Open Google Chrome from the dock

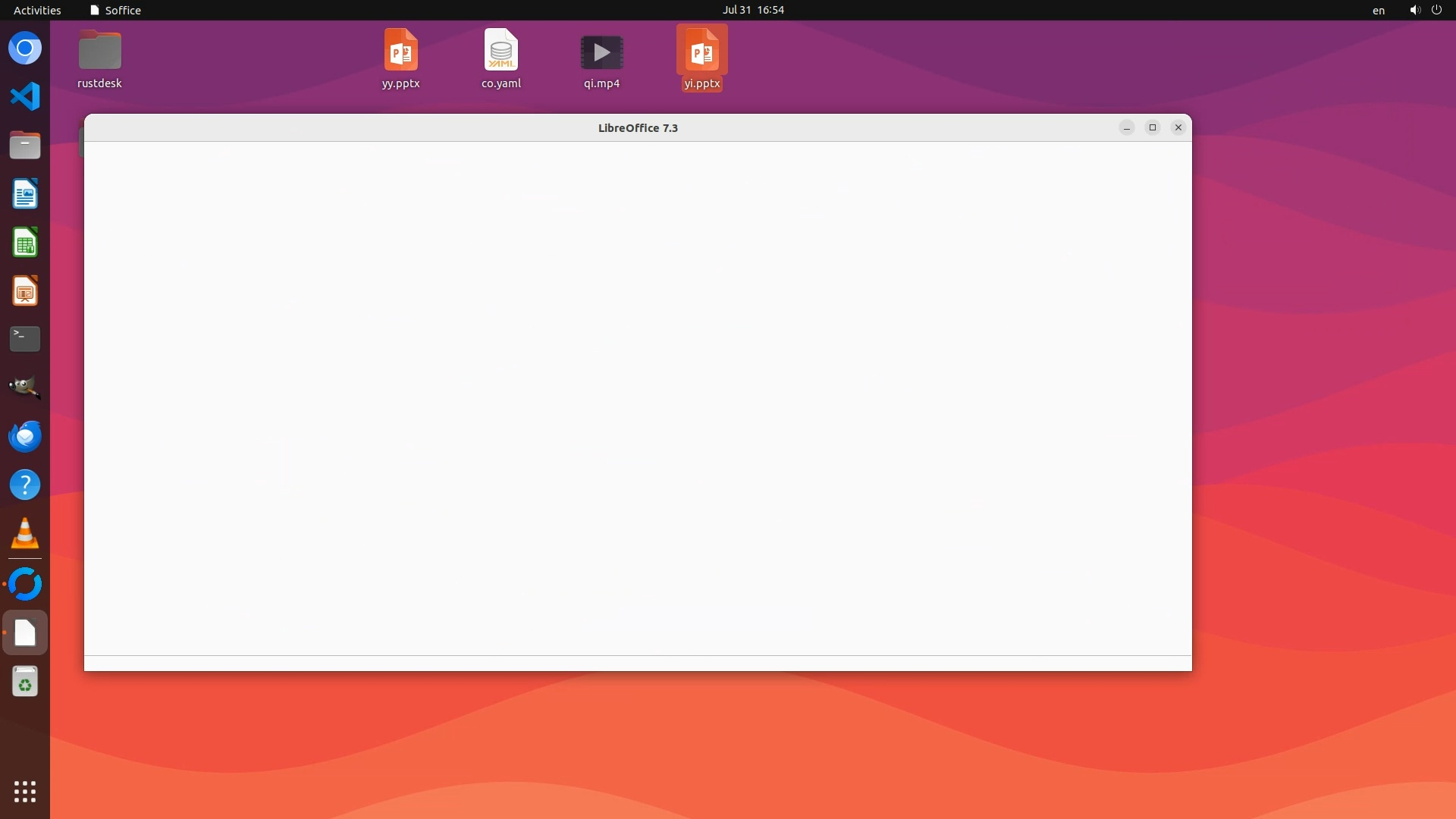[25, 49]
